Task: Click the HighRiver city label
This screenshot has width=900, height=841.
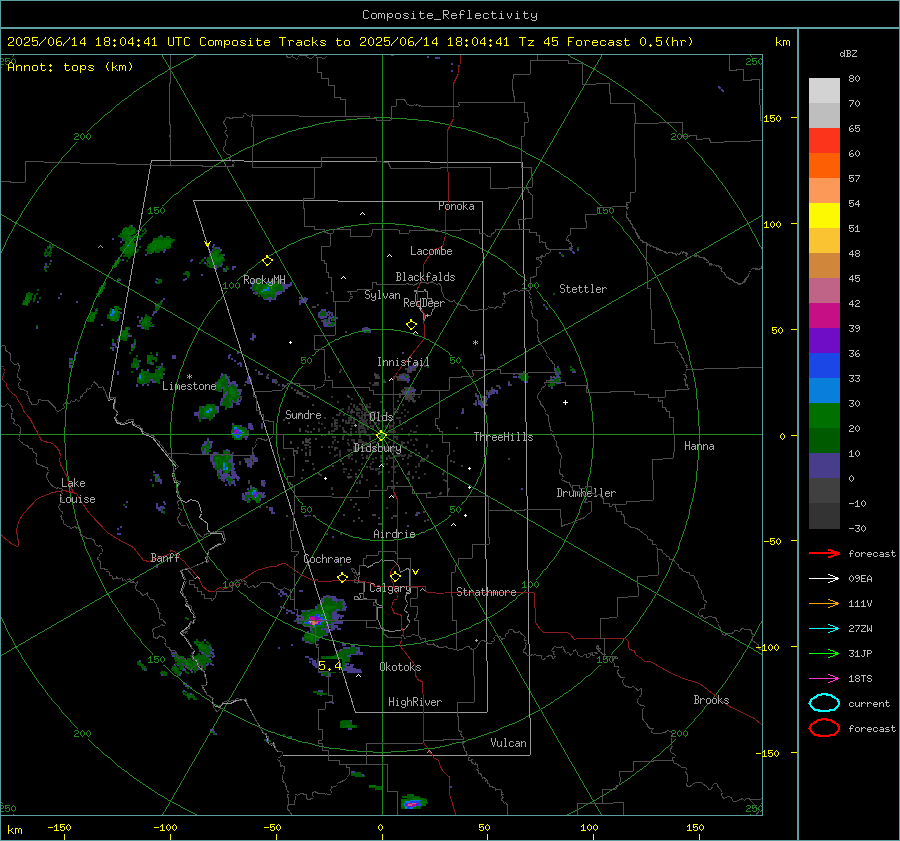Action: [x=415, y=702]
